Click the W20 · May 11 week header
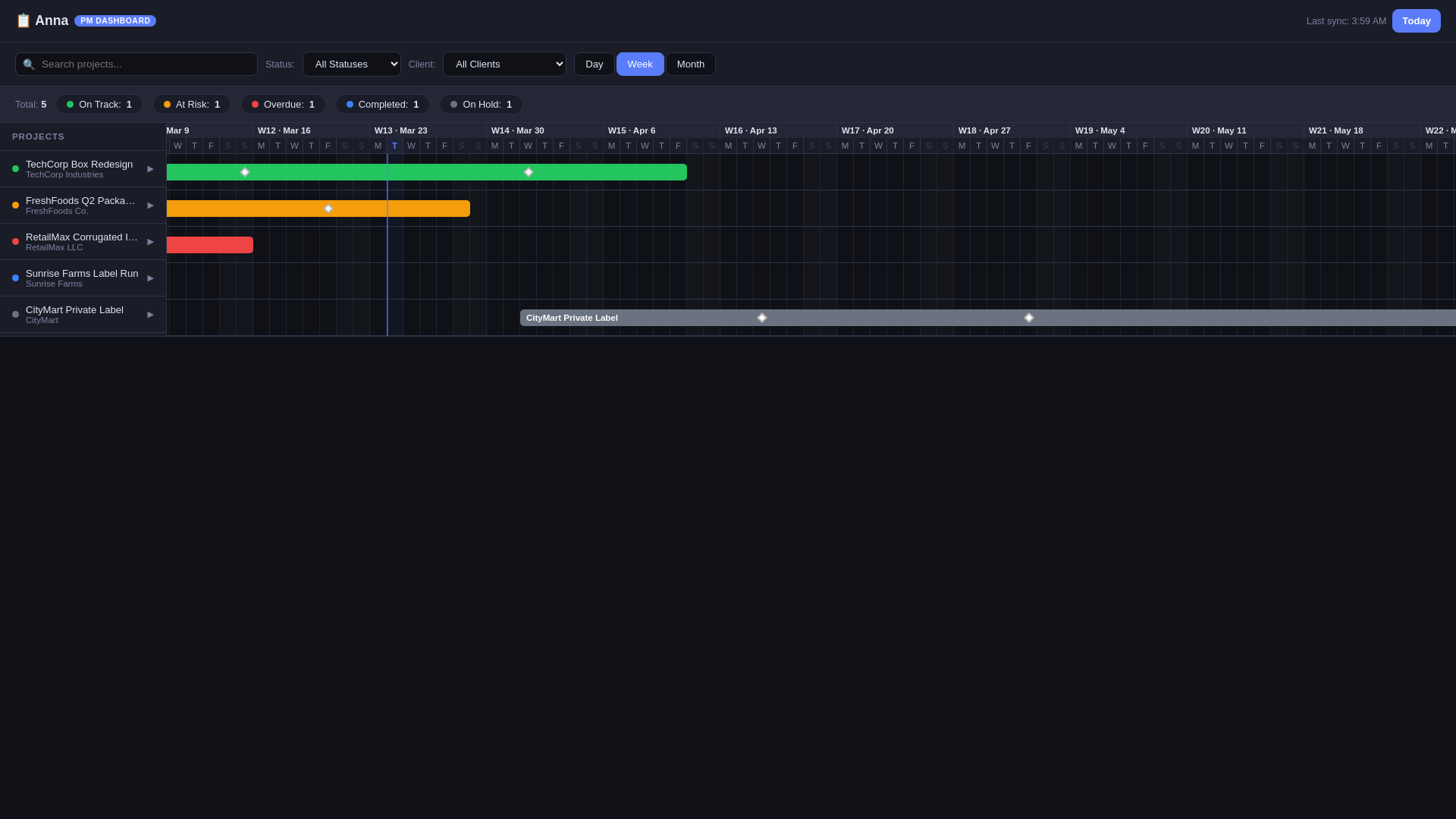The width and height of the screenshot is (1456, 819). [x=1246, y=130]
